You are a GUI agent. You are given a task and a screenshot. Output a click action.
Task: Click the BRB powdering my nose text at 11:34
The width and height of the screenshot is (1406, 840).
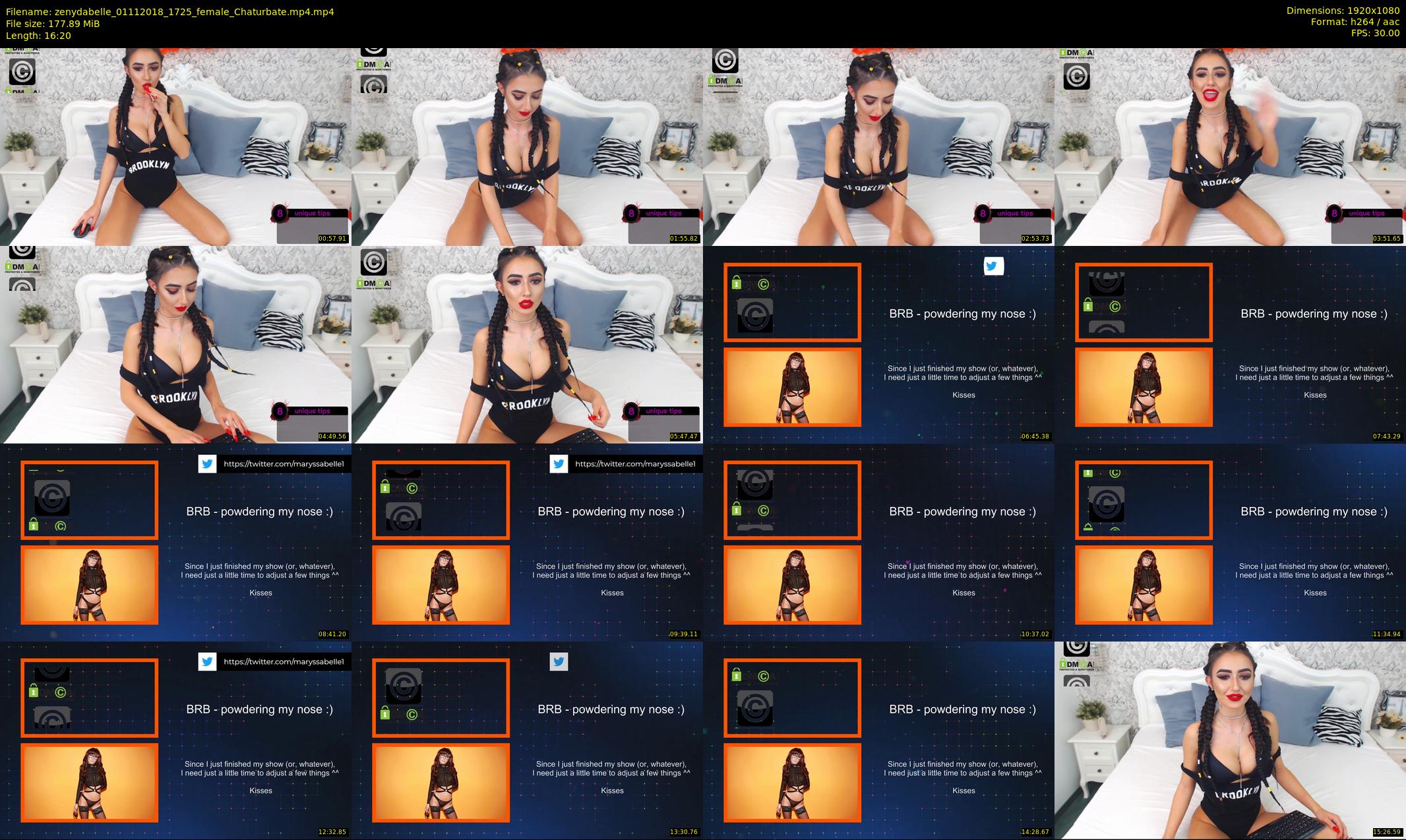tap(1314, 512)
